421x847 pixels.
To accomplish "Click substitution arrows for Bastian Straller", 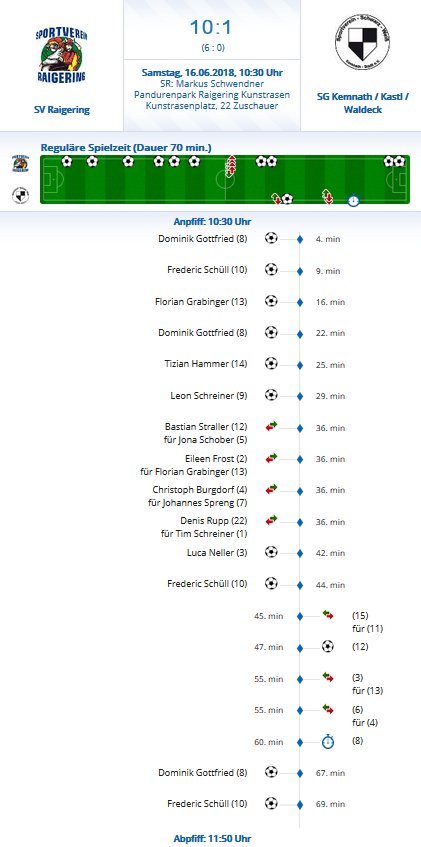I will (271, 427).
